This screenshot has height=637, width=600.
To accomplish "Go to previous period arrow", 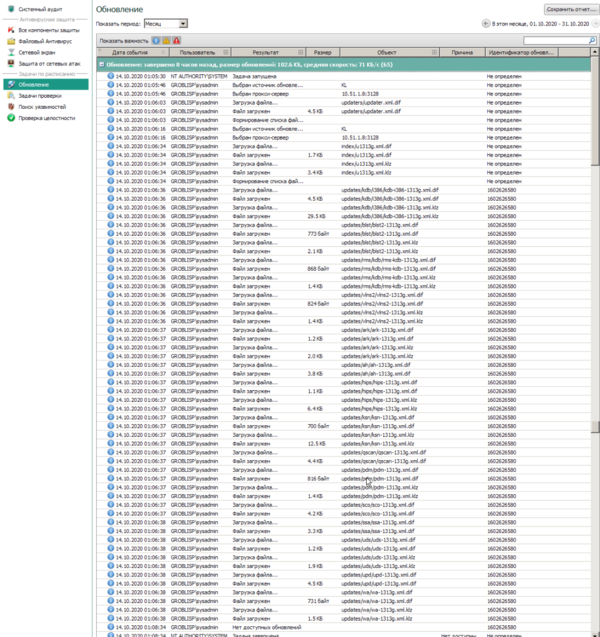I will coord(487,22).
